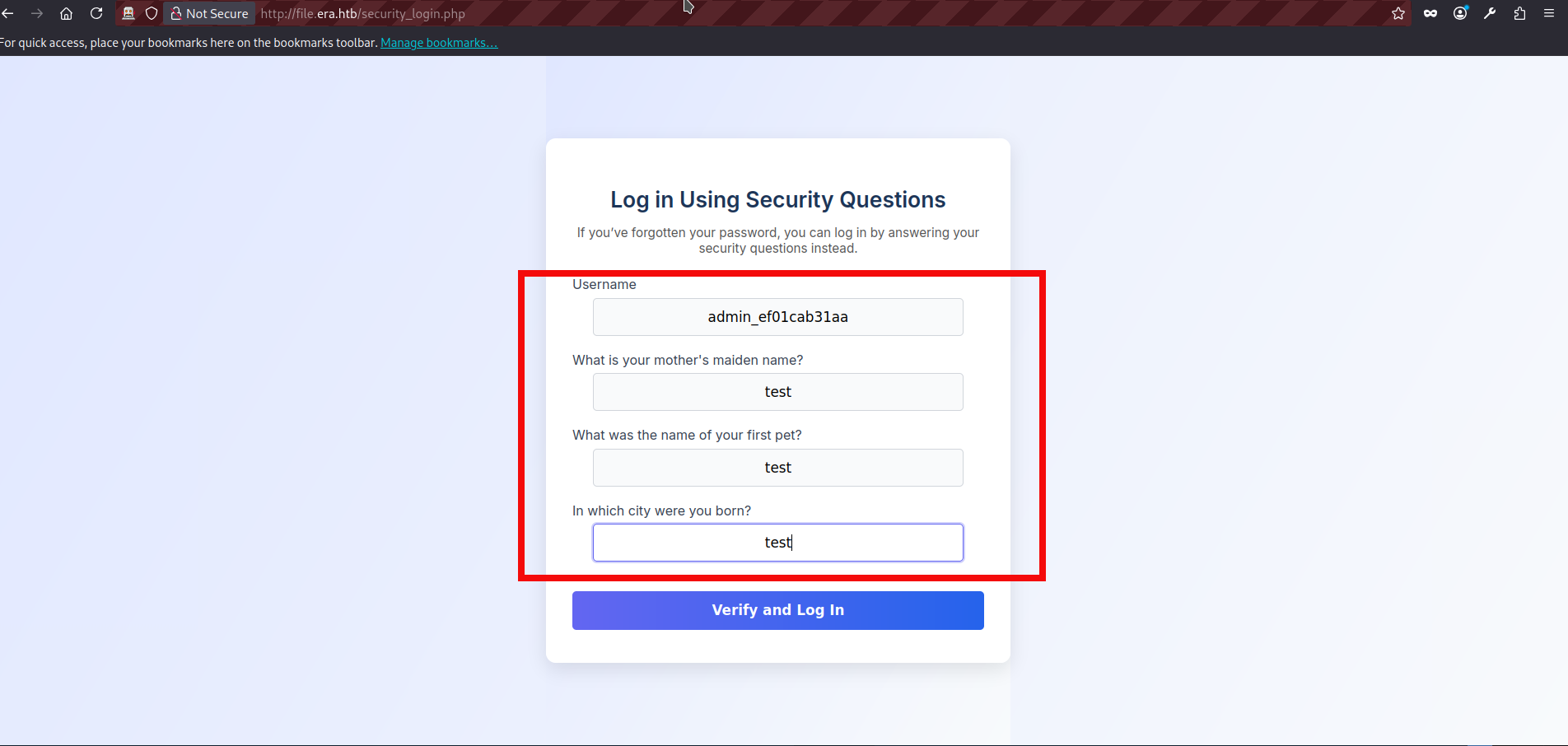
Task: Click the wrench tool icon in the toolbar
Action: point(1490,13)
